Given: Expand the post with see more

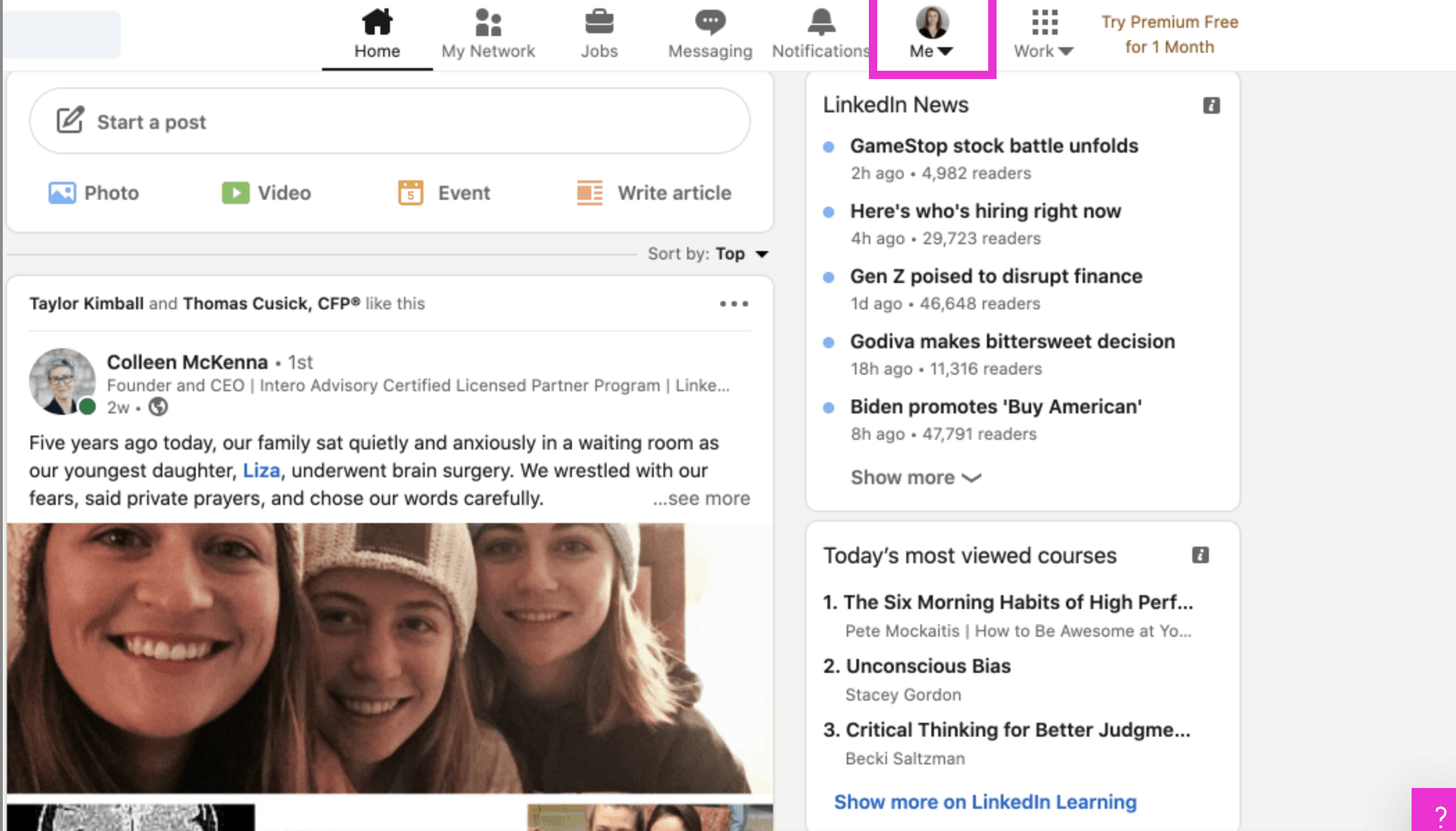Looking at the screenshot, I should pos(701,498).
